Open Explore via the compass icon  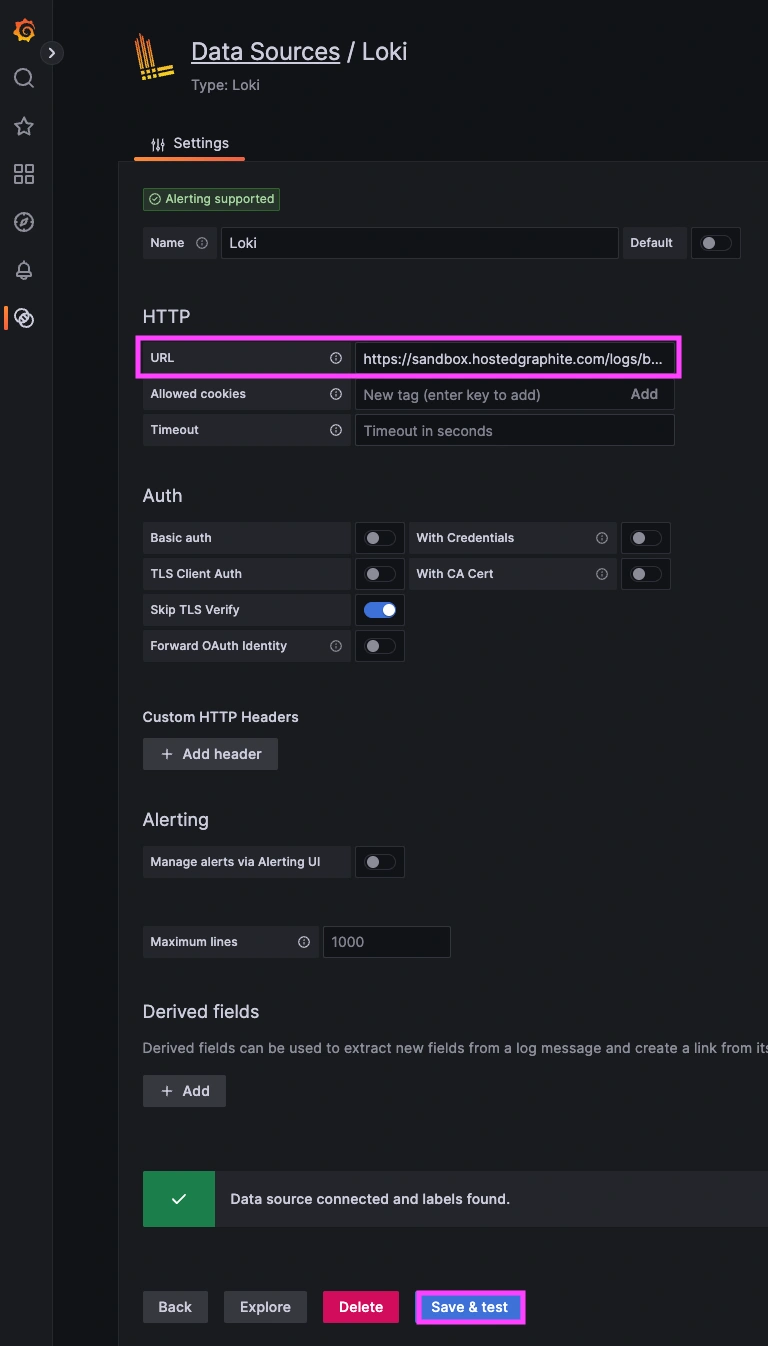point(24,222)
